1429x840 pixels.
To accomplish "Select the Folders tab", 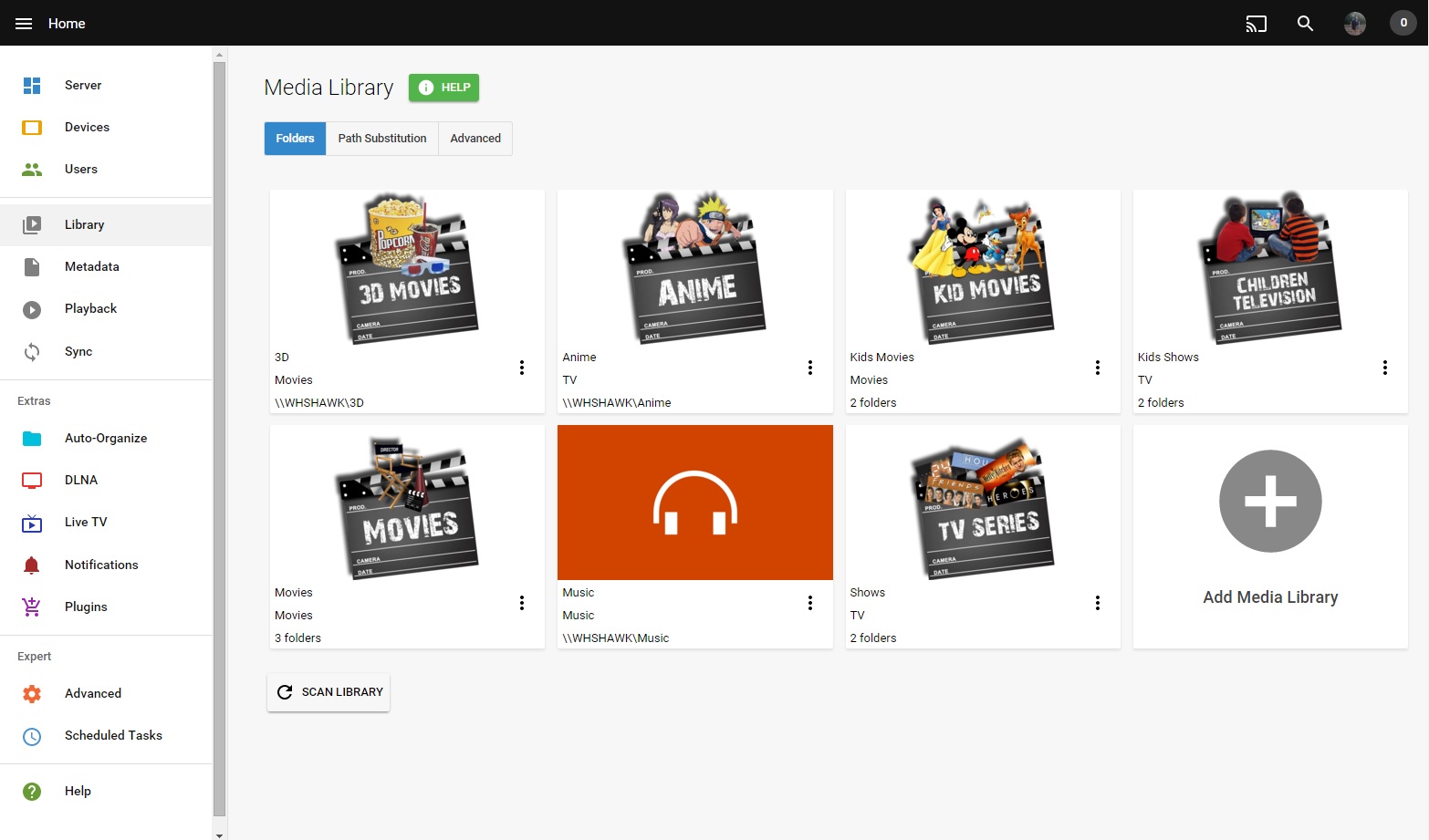I will [295, 139].
